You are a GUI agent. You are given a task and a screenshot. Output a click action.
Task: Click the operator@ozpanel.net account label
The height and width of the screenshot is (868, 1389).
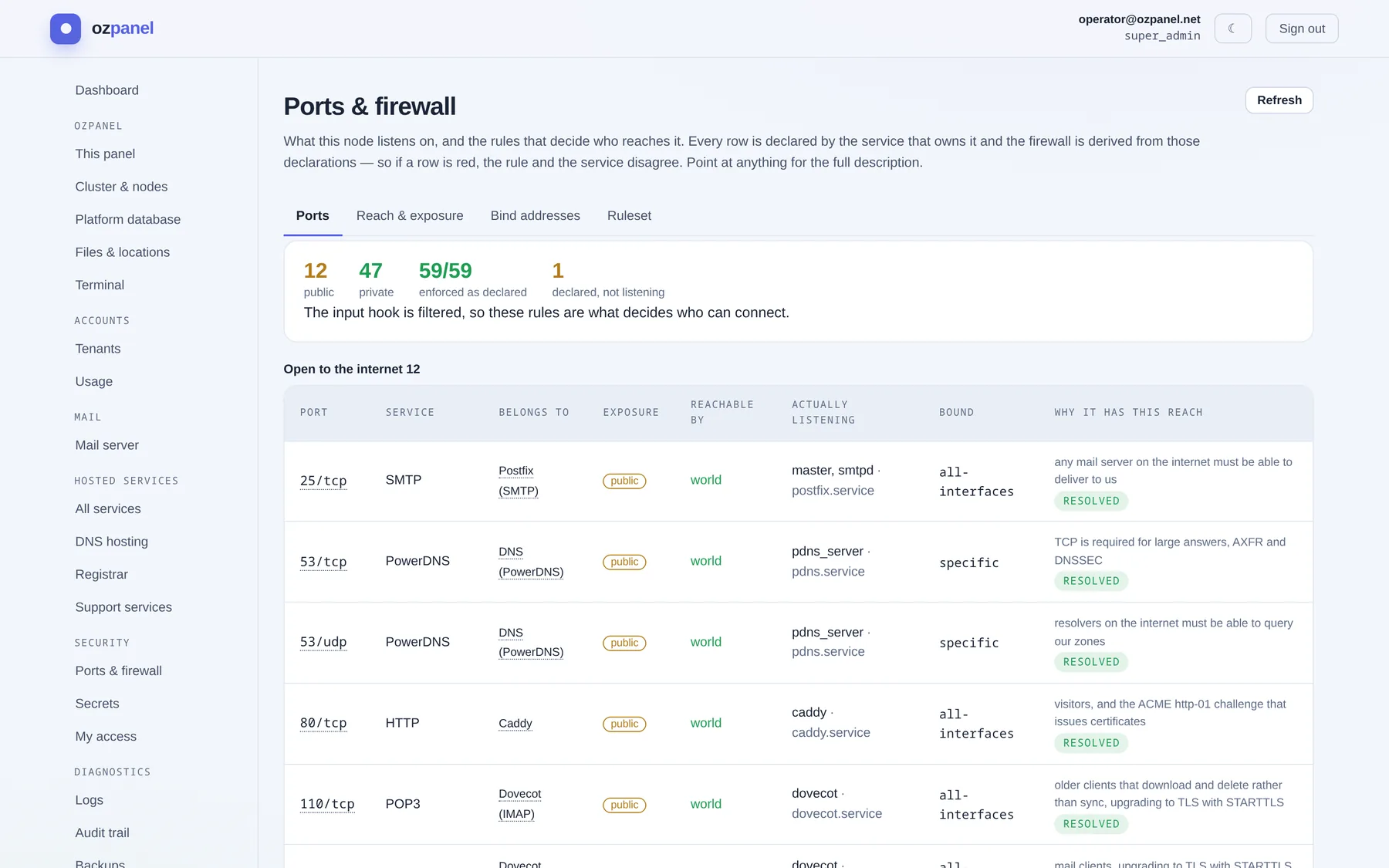pos(1139,19)
